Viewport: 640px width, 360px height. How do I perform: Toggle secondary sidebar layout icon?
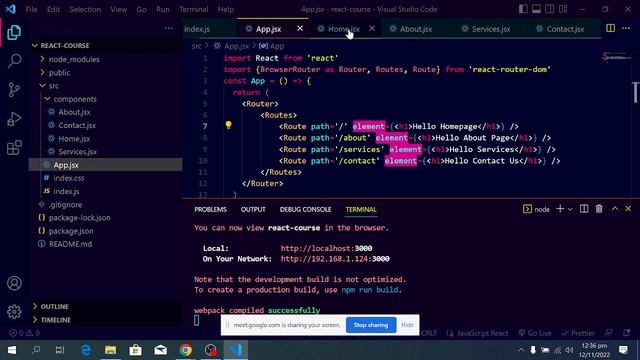click(x=550, y=9)
